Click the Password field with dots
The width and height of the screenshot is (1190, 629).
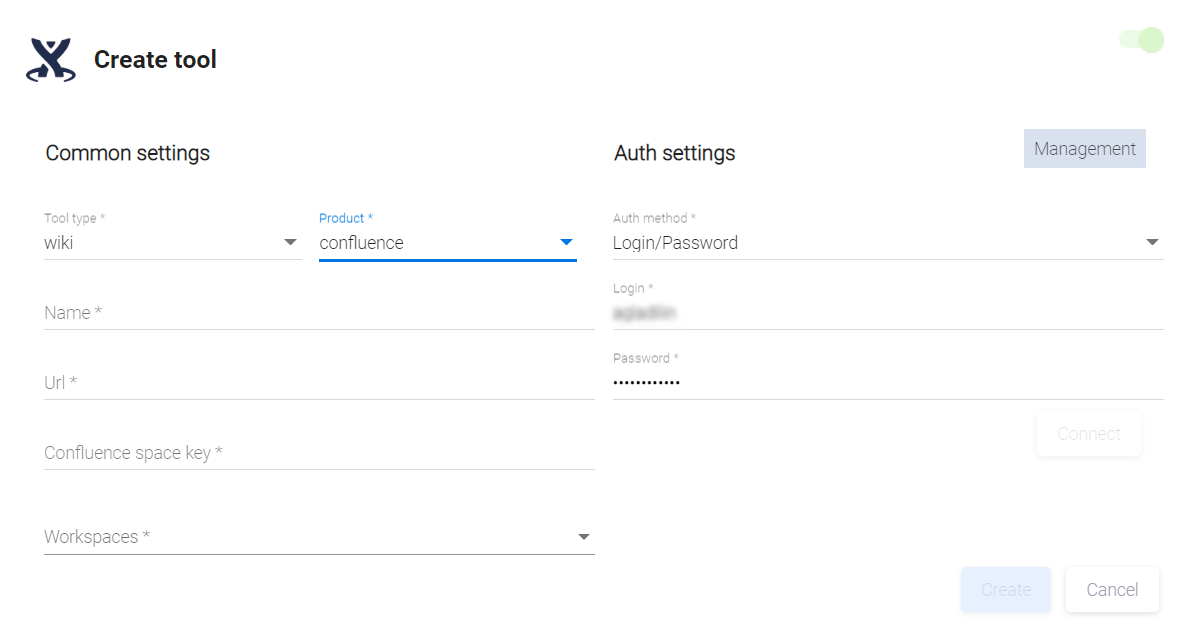887,383
